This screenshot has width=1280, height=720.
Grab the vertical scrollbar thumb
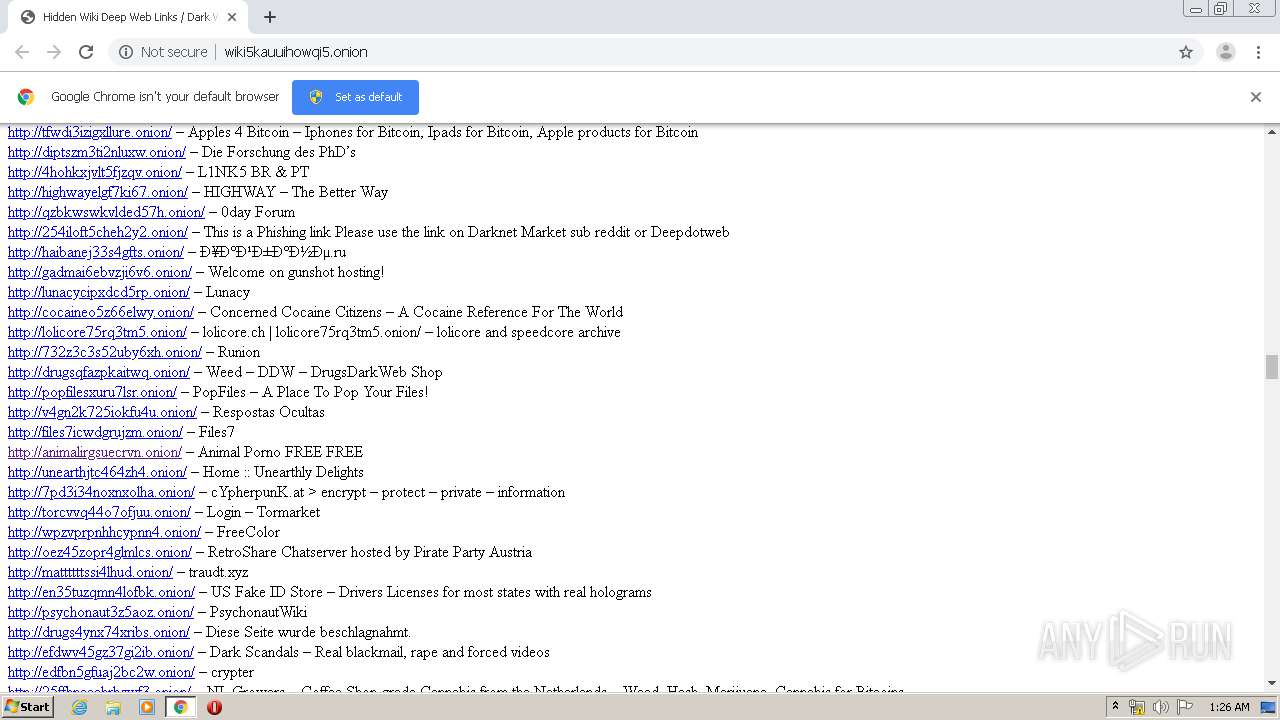1272,367
